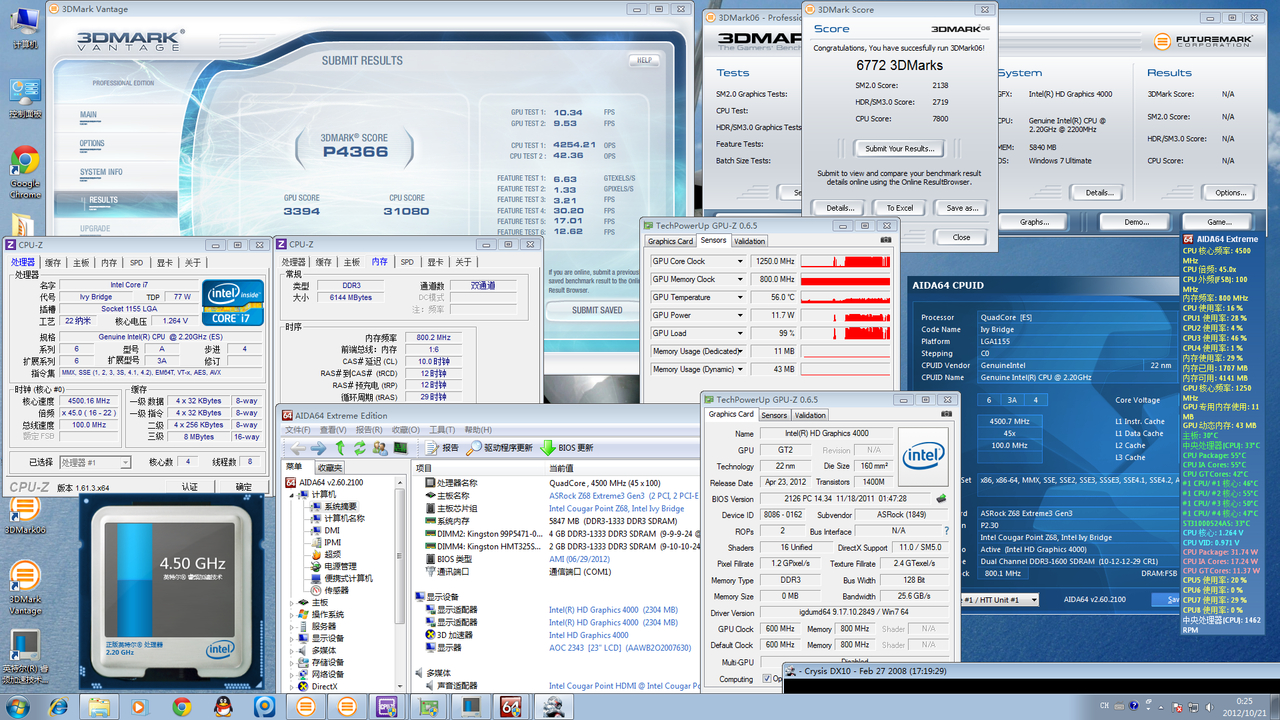Expand 操作系统 tree node in AIDA64
The image size is (1280, 720).
coord(293,615)
